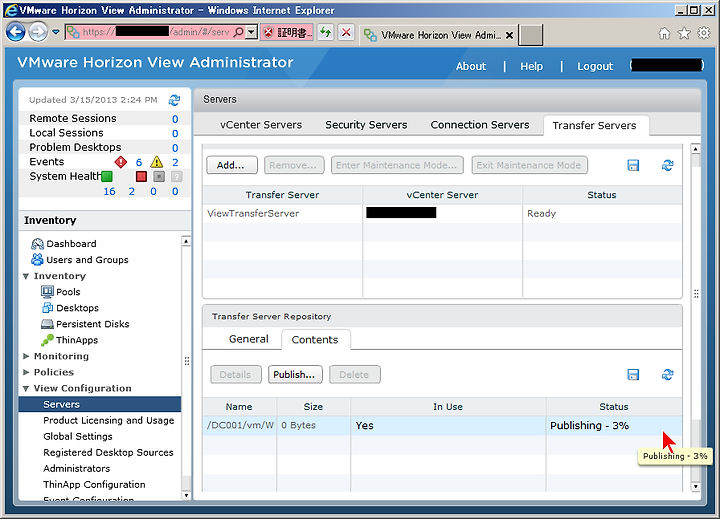Click the certificate error shield button
Viewport: 720px width, 519px height.
click(287, 32)
